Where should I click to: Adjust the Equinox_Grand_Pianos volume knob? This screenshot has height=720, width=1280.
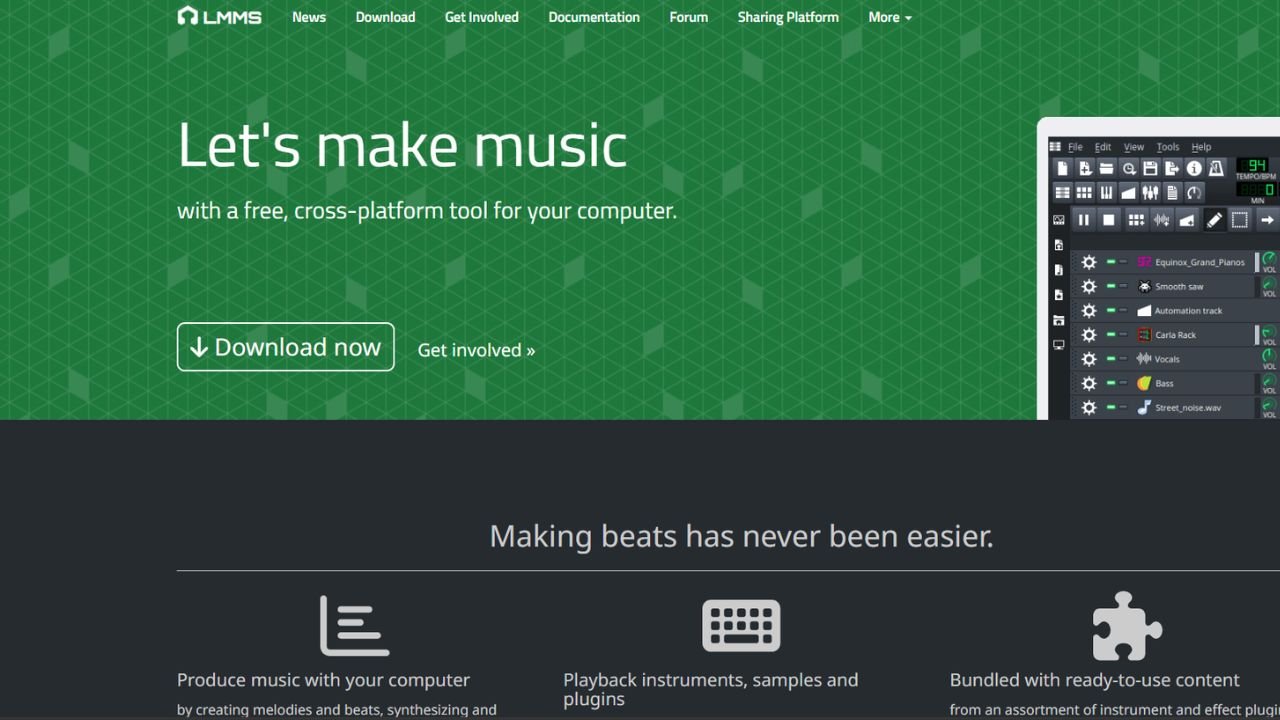click(x=1269, y=259)
